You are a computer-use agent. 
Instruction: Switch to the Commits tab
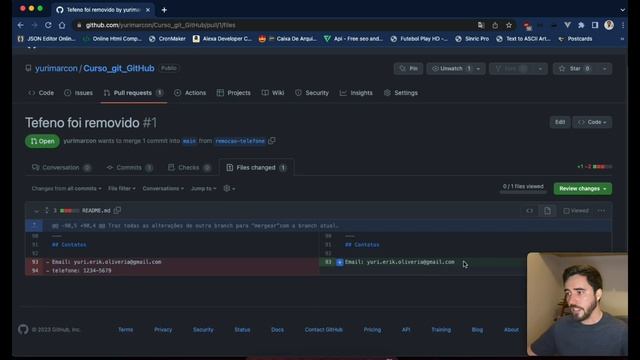129,168
